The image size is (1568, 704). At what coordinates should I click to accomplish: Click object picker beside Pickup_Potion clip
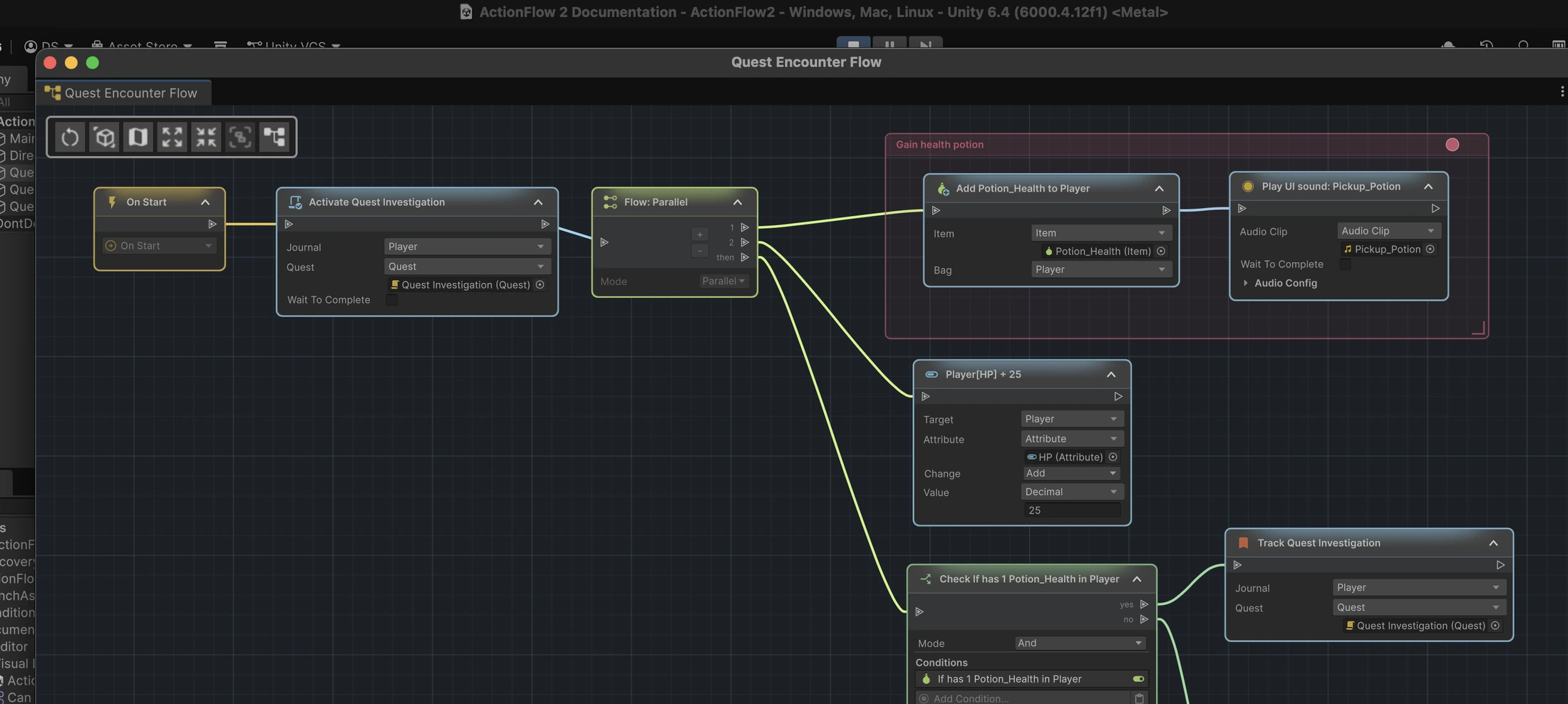pos(1430,249)
